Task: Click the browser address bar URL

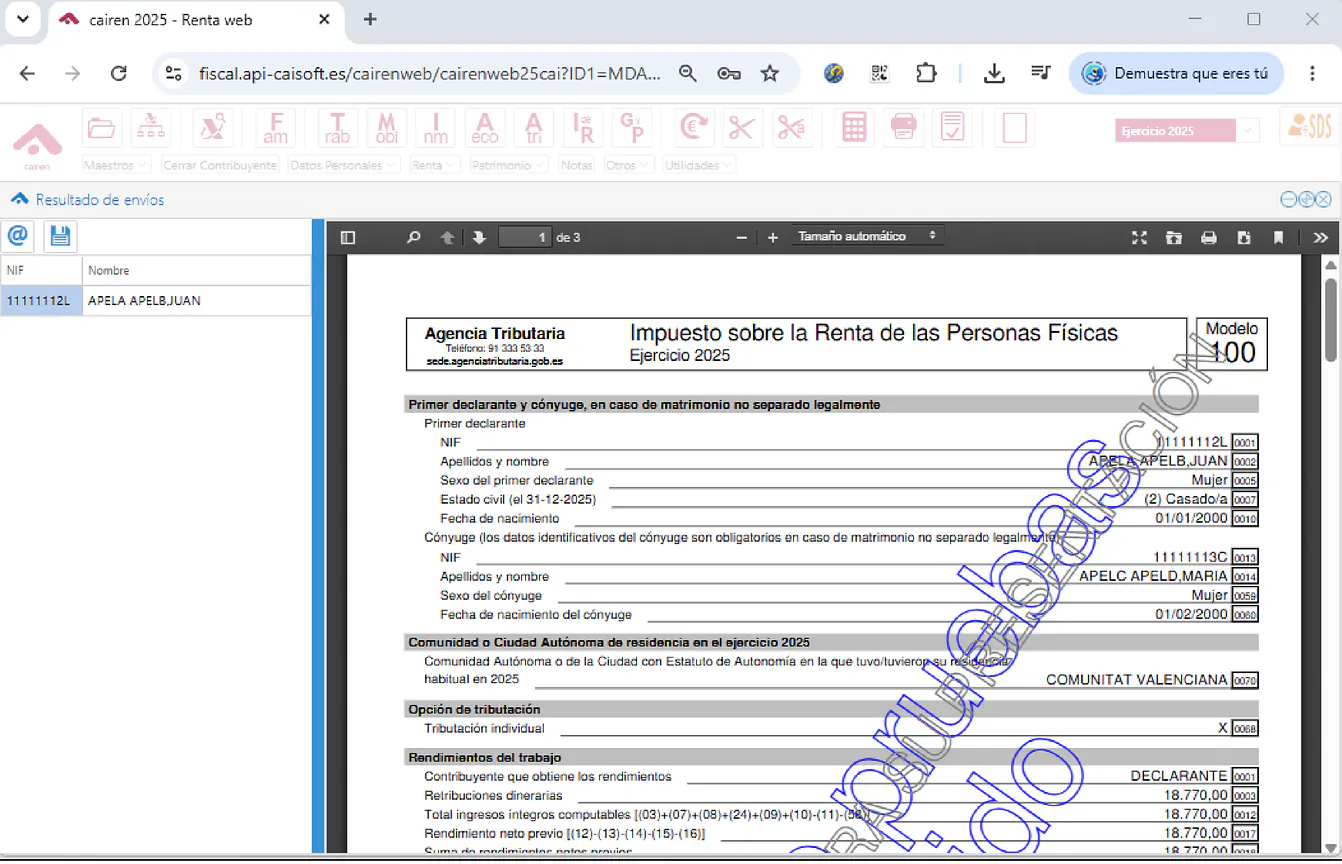Action: click(430, 73)
